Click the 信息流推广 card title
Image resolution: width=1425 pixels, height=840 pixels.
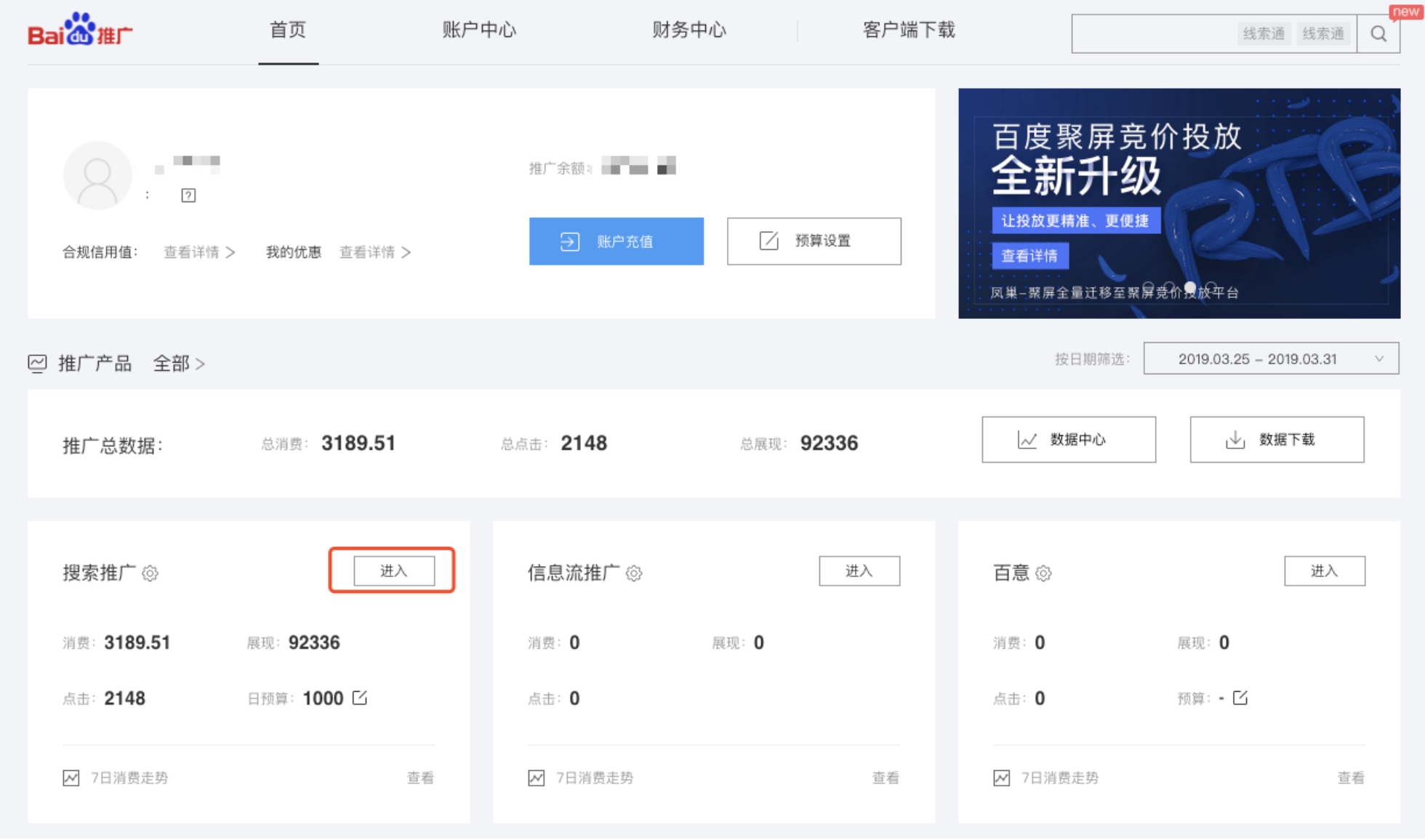click(574, 573)
